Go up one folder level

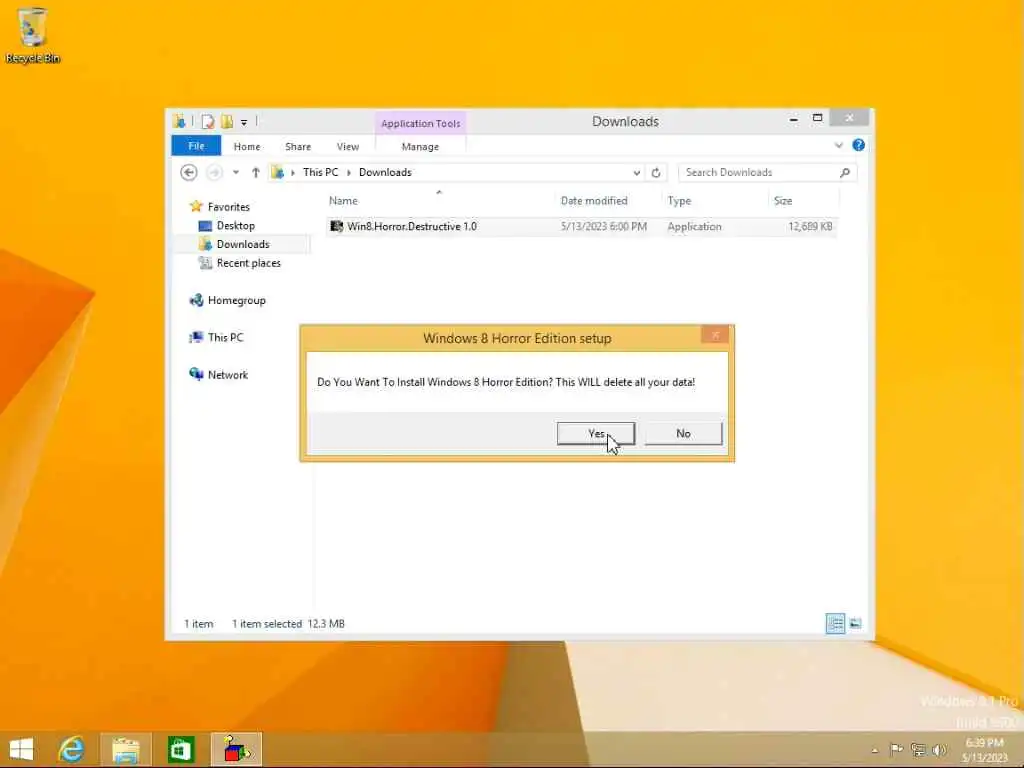coord(255,172)
